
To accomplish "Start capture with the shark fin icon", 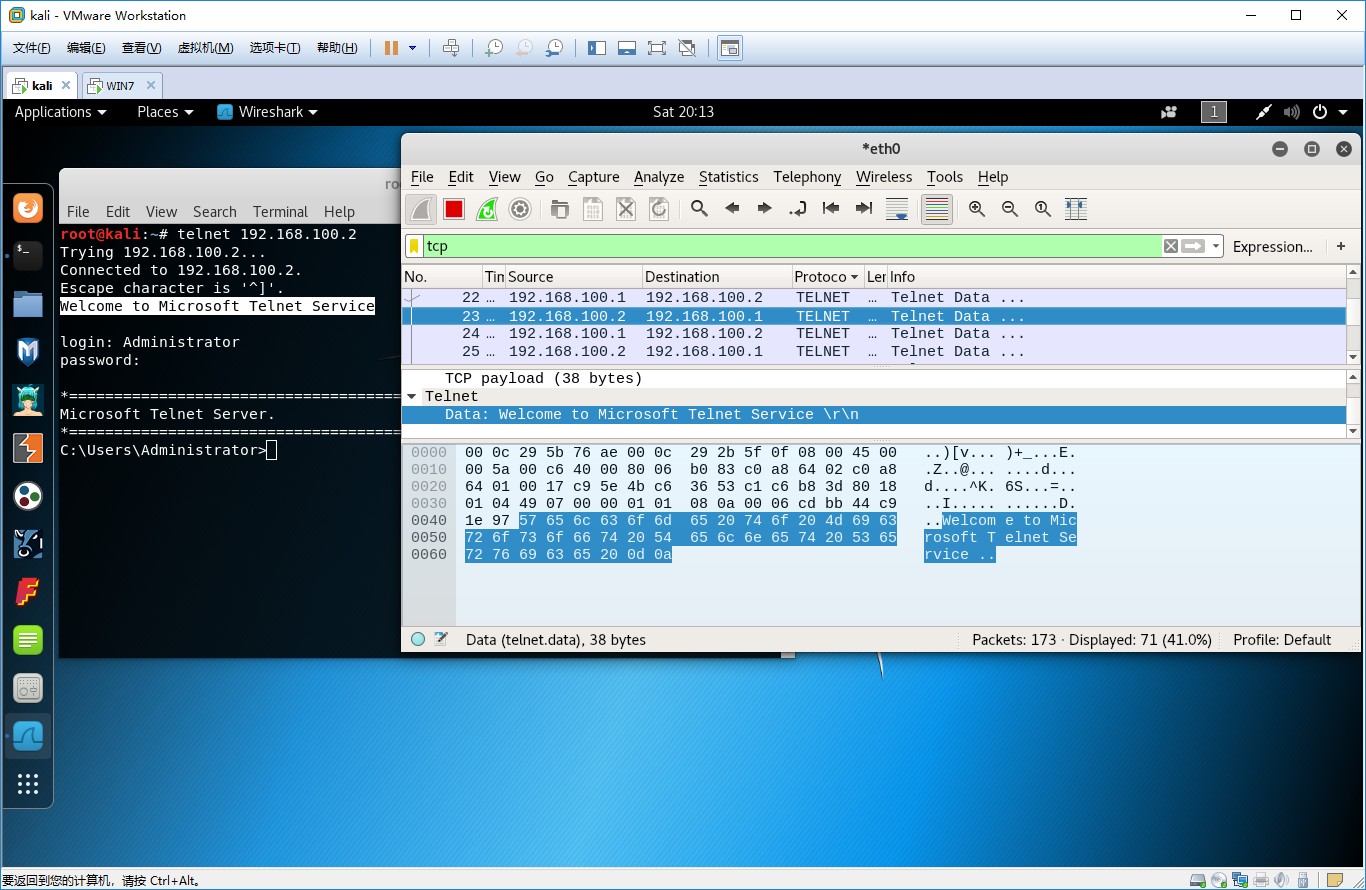I will 421,209.
